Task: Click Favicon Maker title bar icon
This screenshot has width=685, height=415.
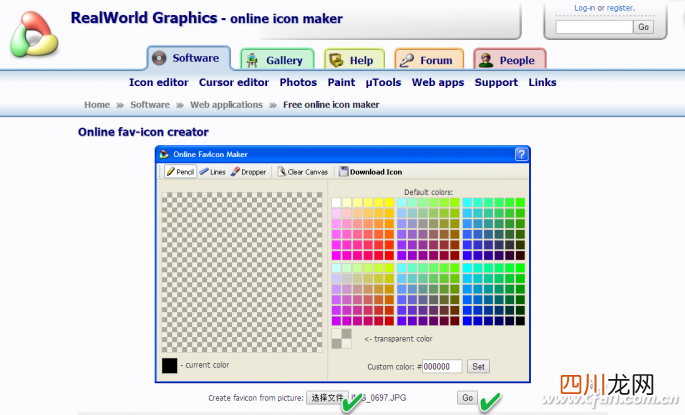Action: (164, 154)
